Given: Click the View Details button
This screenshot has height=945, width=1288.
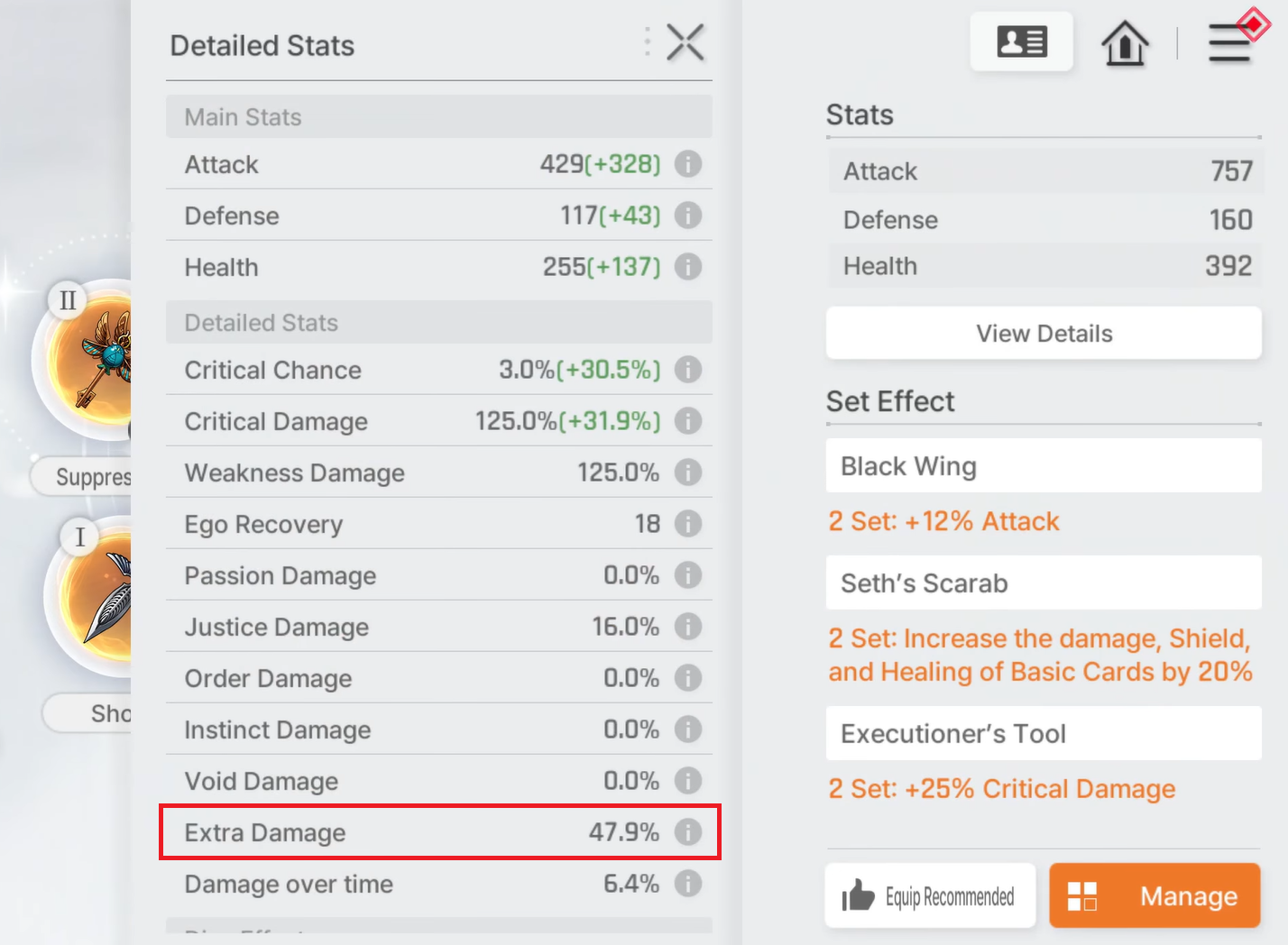Looking at the screenshot, I should 1044,334.
